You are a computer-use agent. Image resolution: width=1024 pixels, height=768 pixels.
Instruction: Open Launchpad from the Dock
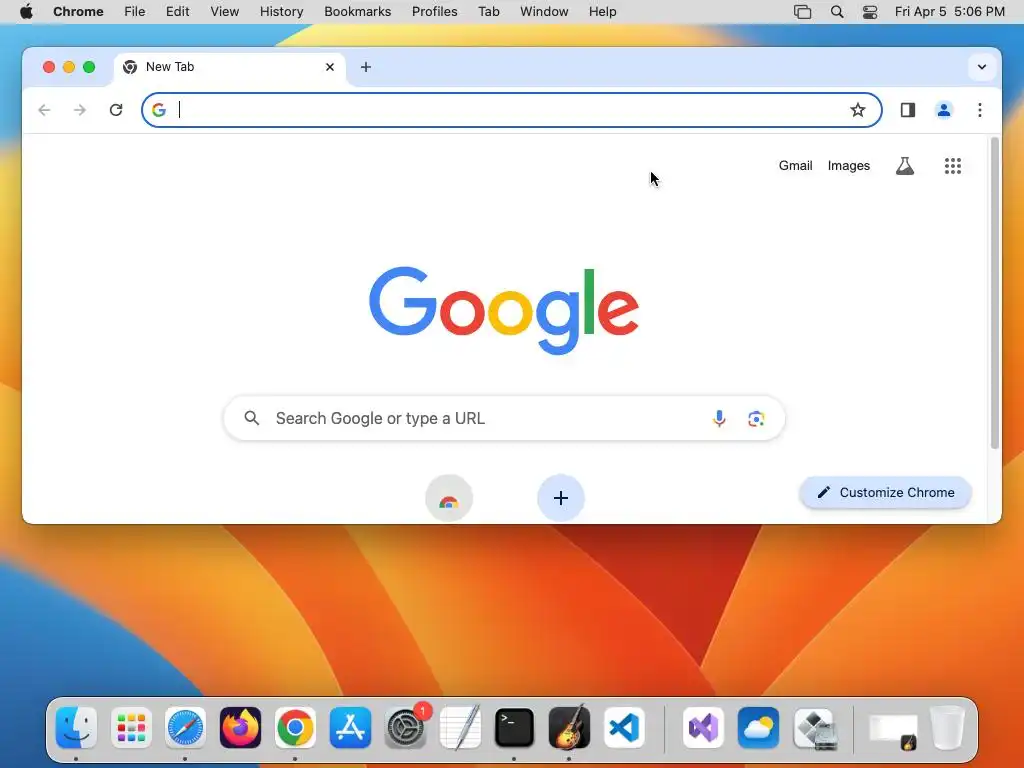(x=131, y=728)
